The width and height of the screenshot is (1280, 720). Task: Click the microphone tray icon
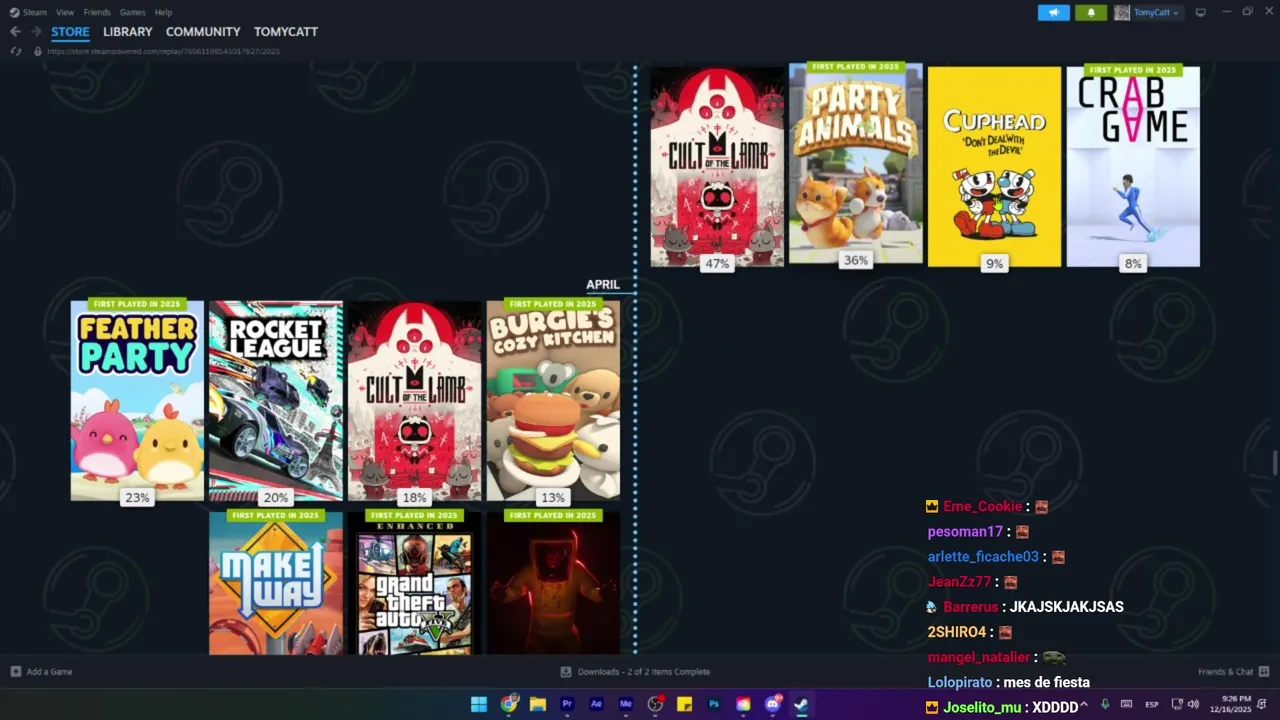[x=1105, y=704]
